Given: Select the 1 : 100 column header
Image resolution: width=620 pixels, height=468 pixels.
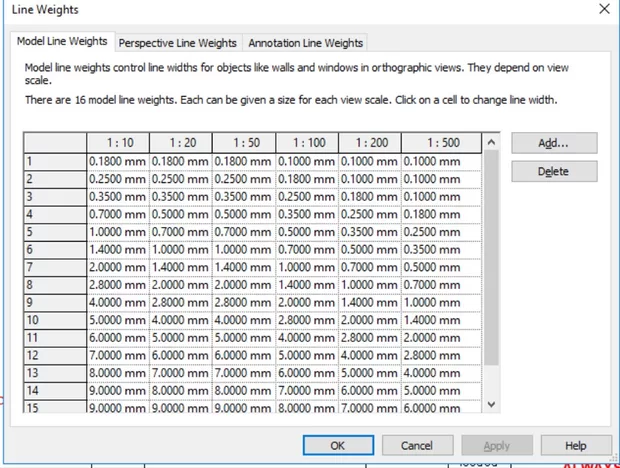Looking at the screenshot, I should pos(307,143).
